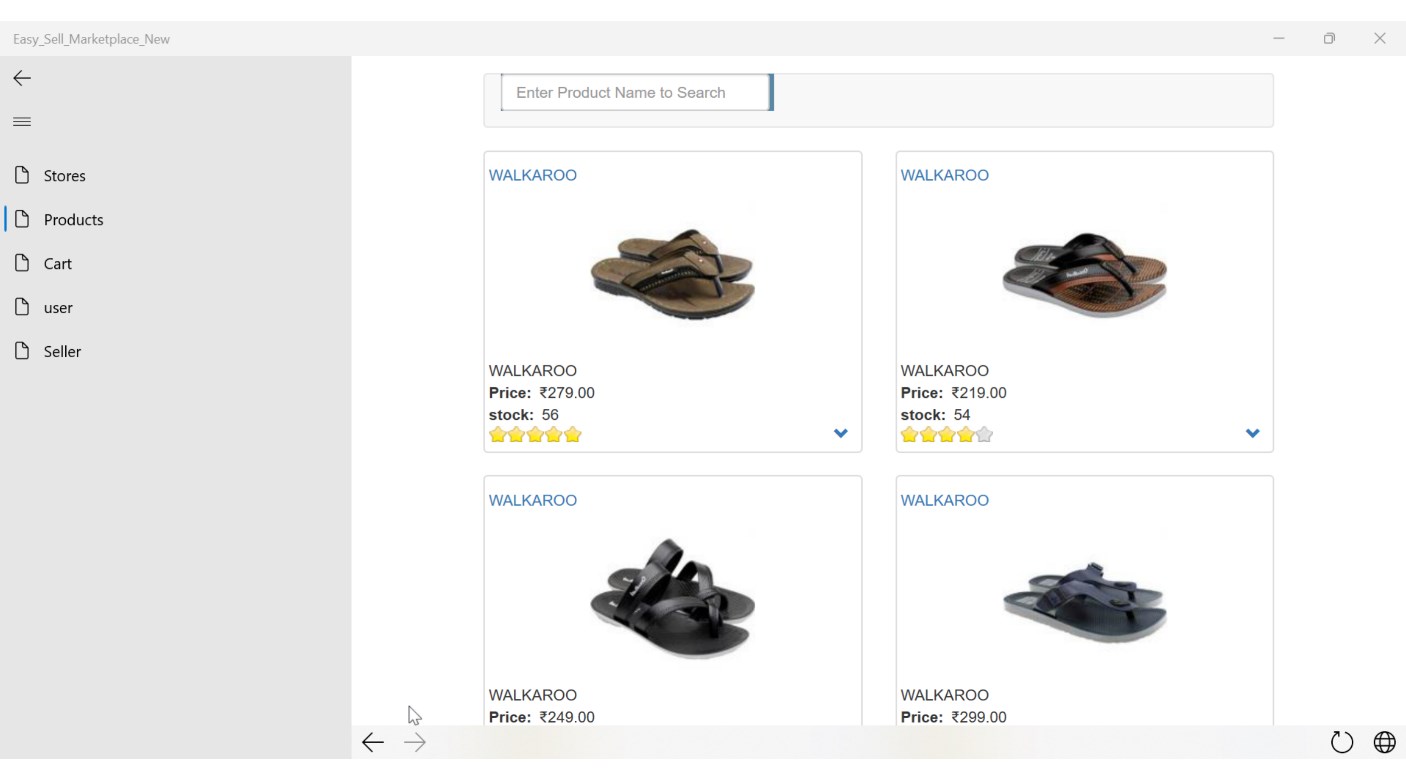1406x780 pixels.
Task: Click the Cart page icon
Action: click(x=22, y=264)
